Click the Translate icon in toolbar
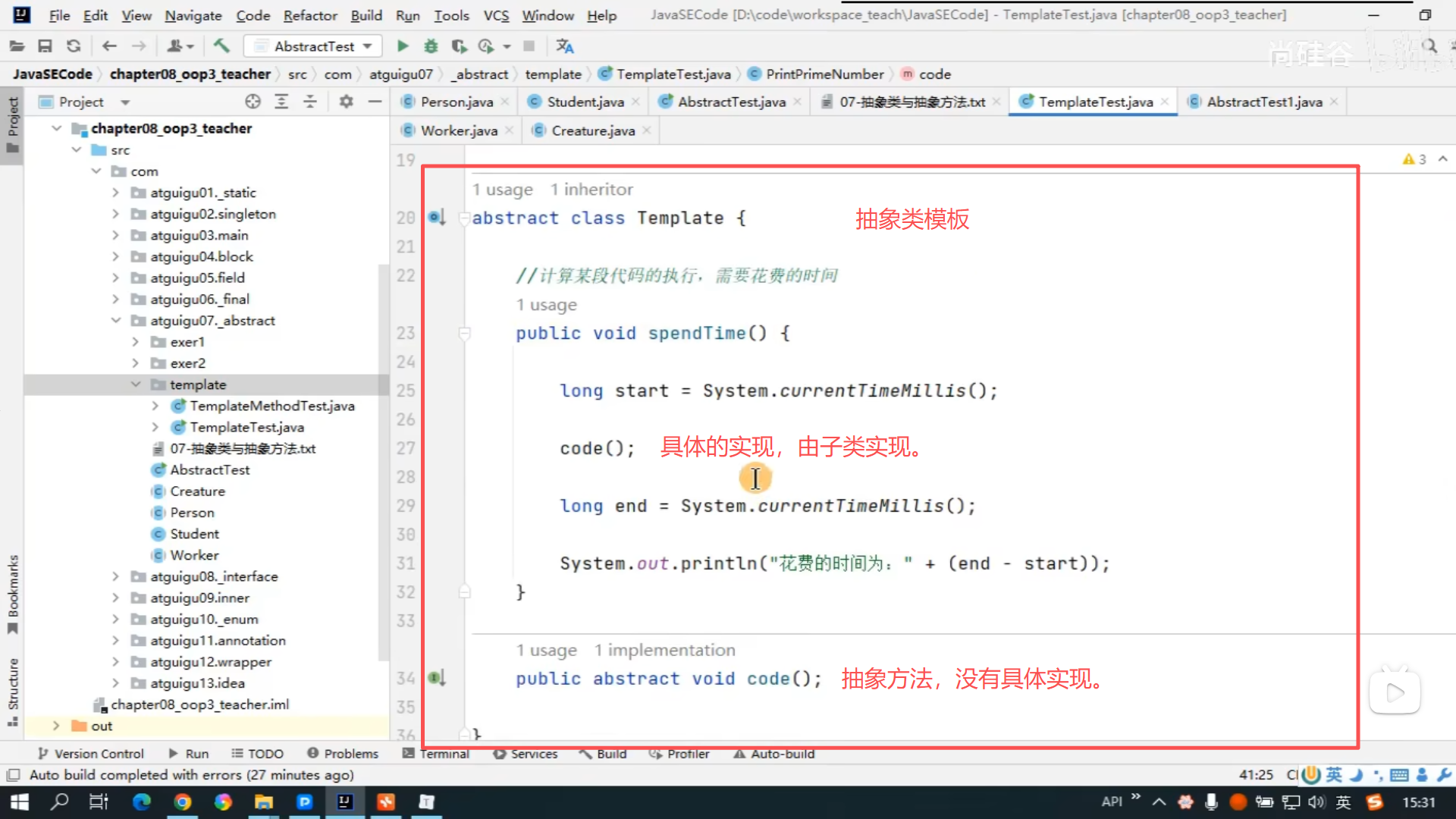Image resolution: width=1456 pixels, height=819 pixels. pyautogui.click(x=564, y=46)
